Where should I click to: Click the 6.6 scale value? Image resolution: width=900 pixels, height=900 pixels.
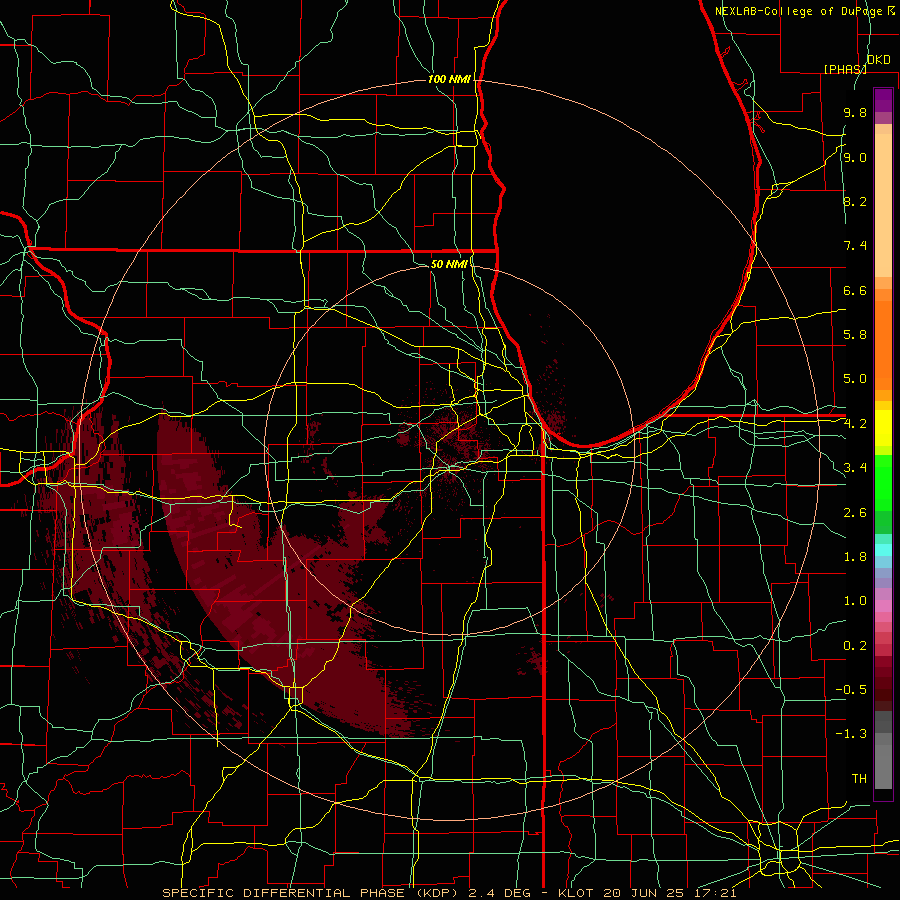point(855,290)
